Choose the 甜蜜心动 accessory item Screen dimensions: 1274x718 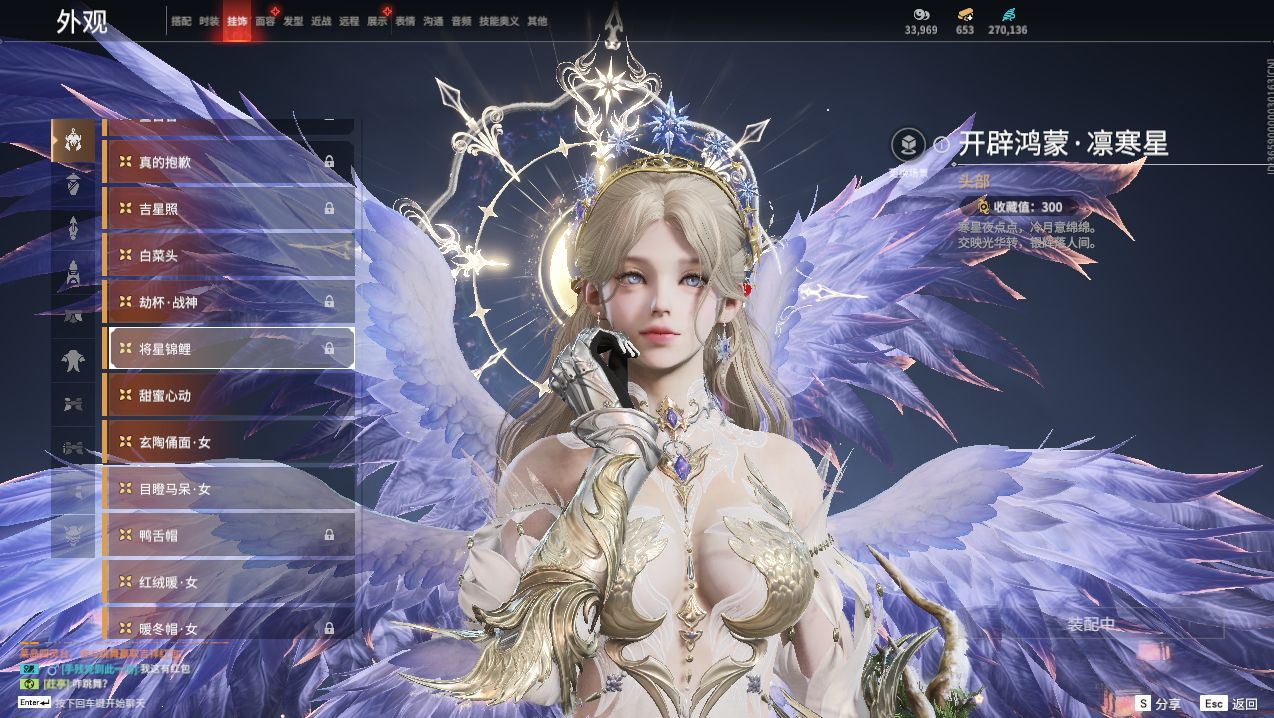point(229,395)
